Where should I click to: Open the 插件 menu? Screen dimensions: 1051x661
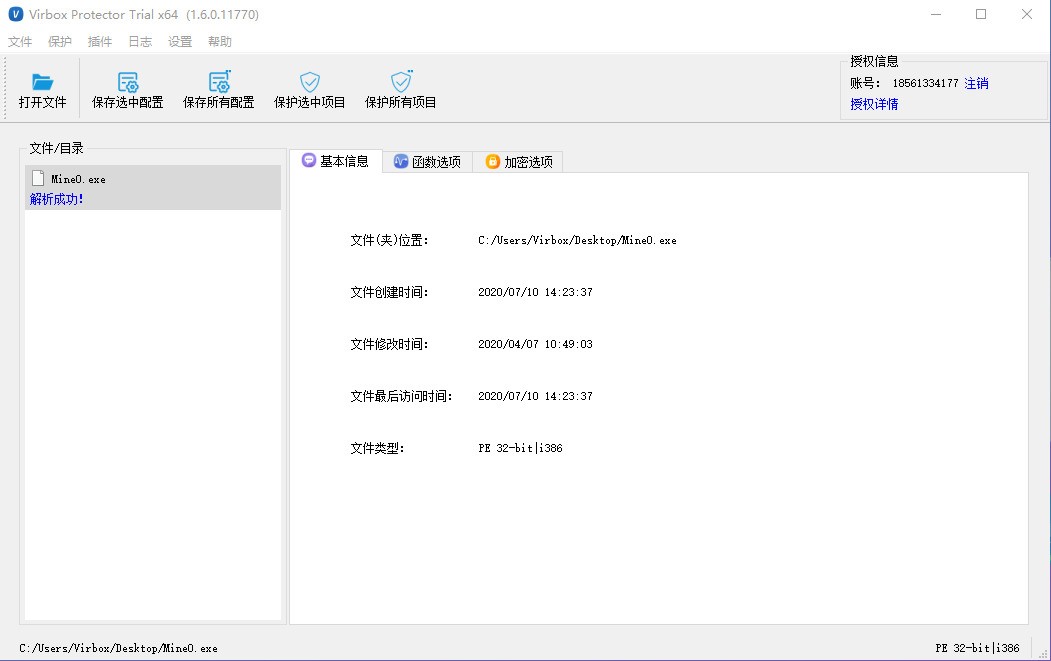(x=99, y=41)
